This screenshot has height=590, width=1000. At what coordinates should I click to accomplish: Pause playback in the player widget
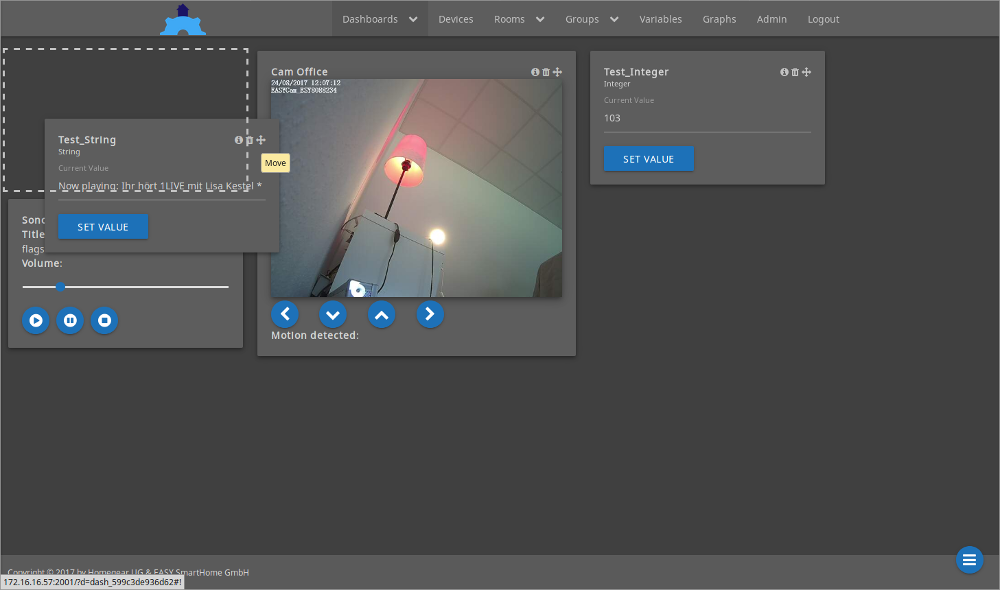(70, 321)
